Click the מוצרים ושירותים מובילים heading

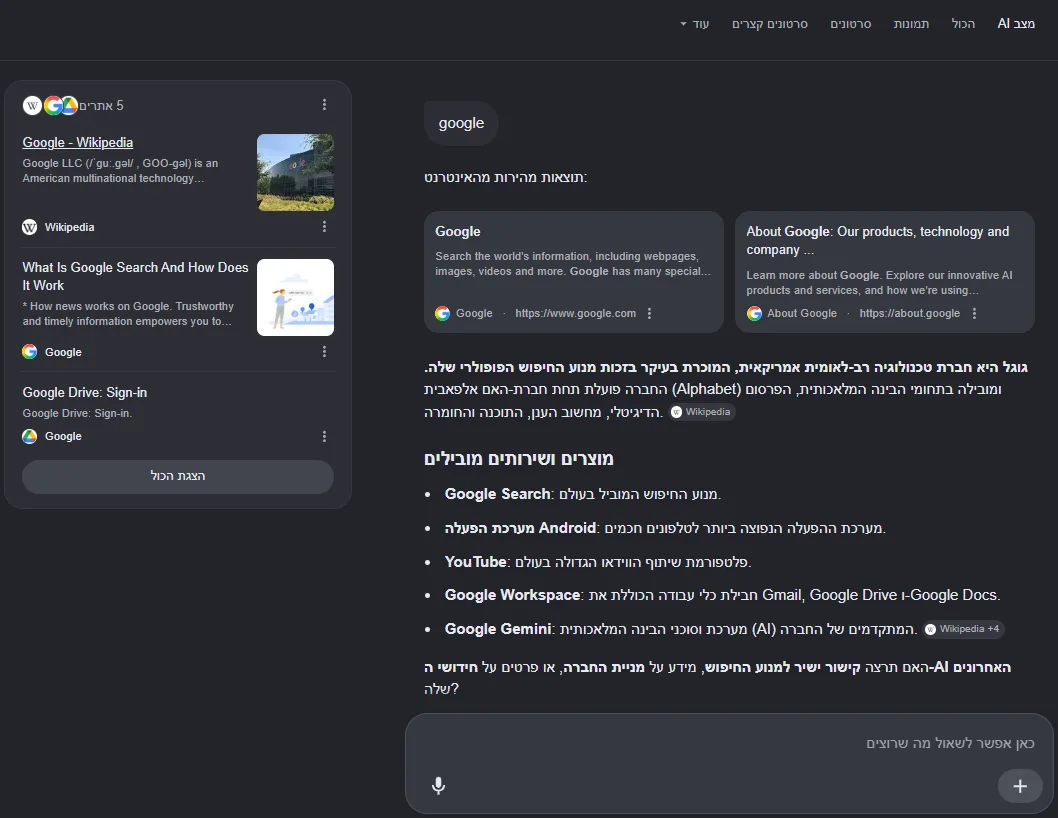point(519,459)
